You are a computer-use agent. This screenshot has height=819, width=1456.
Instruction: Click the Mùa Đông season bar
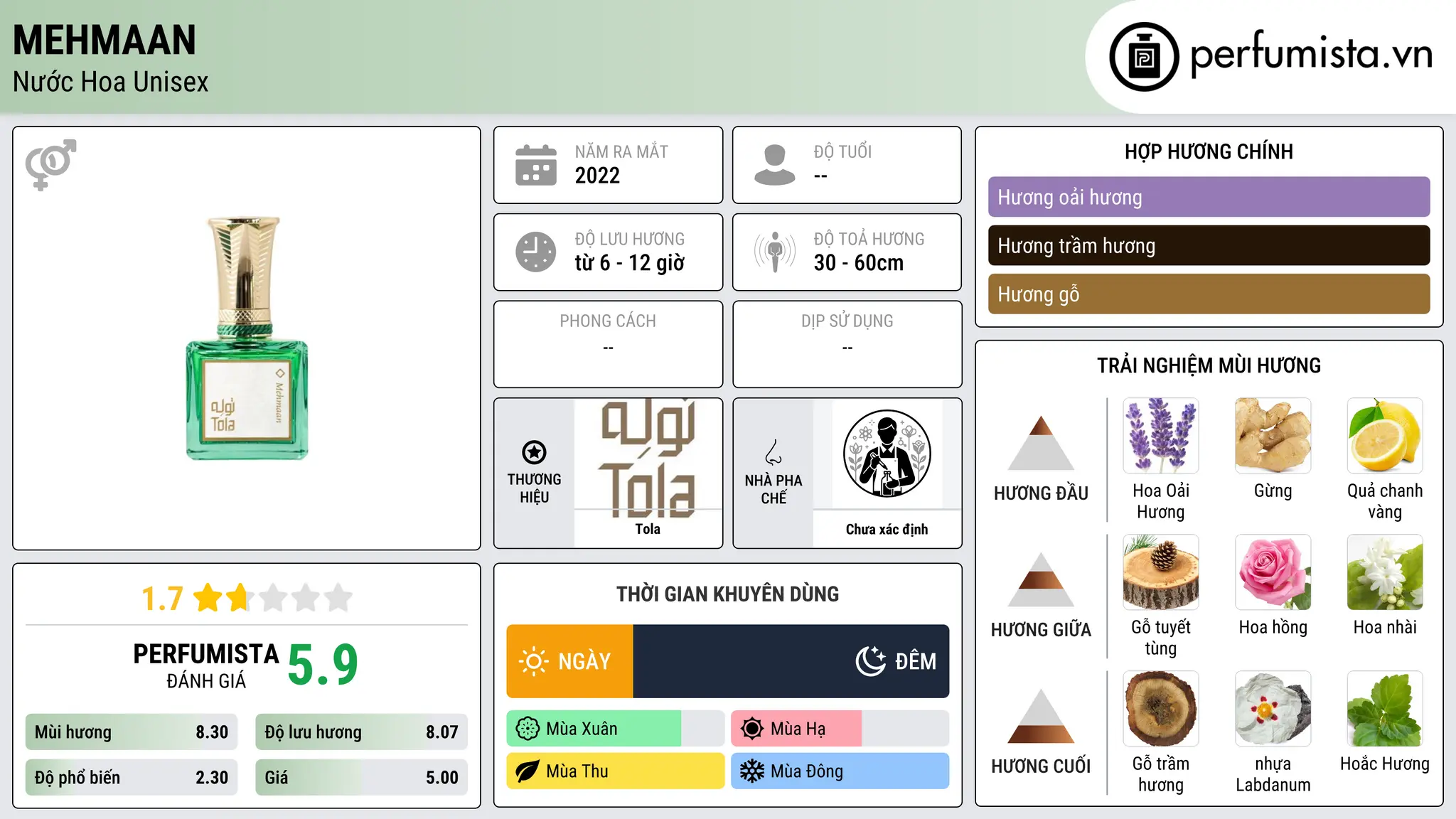(x=840, y=771)
